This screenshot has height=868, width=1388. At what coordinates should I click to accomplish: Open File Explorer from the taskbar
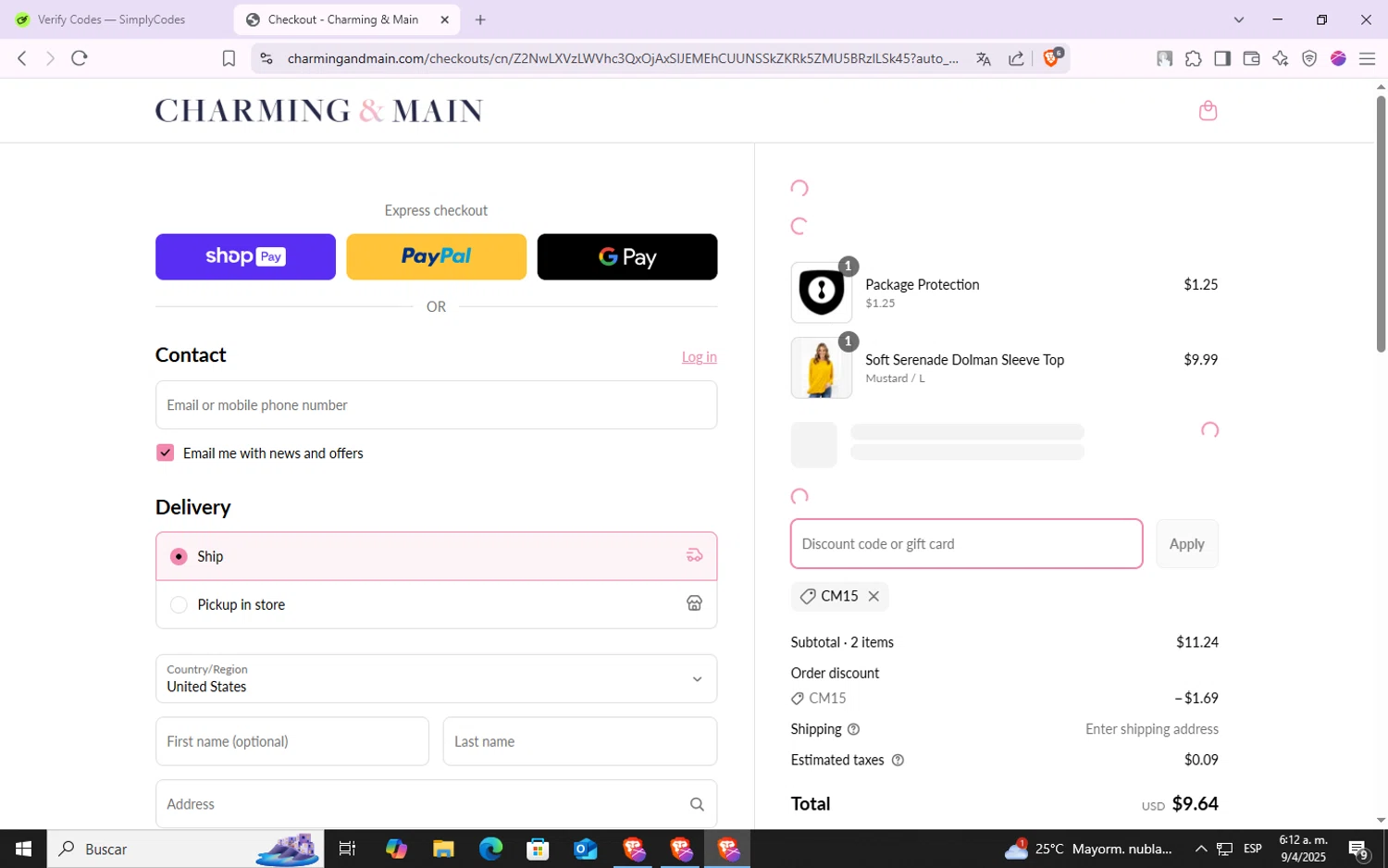(x=443, y=849)
